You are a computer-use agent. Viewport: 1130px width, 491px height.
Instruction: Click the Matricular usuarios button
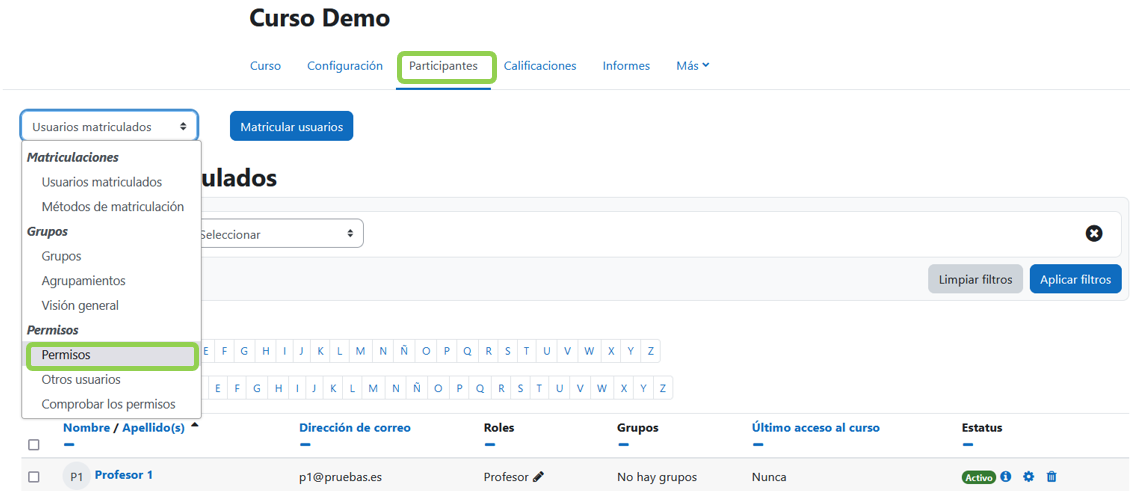[x=291, y=127]
